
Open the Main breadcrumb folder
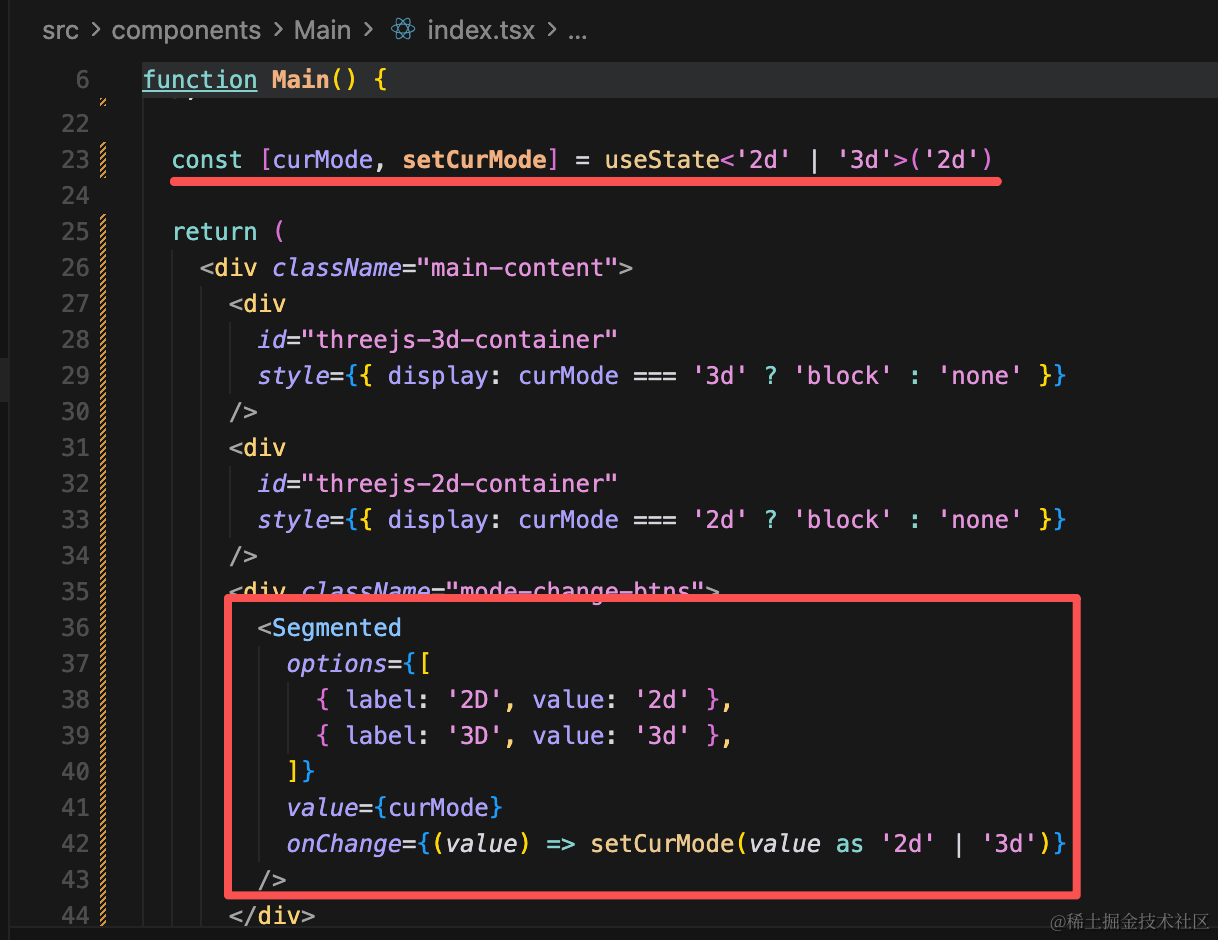pyautogui.click(x=322, y=30)
